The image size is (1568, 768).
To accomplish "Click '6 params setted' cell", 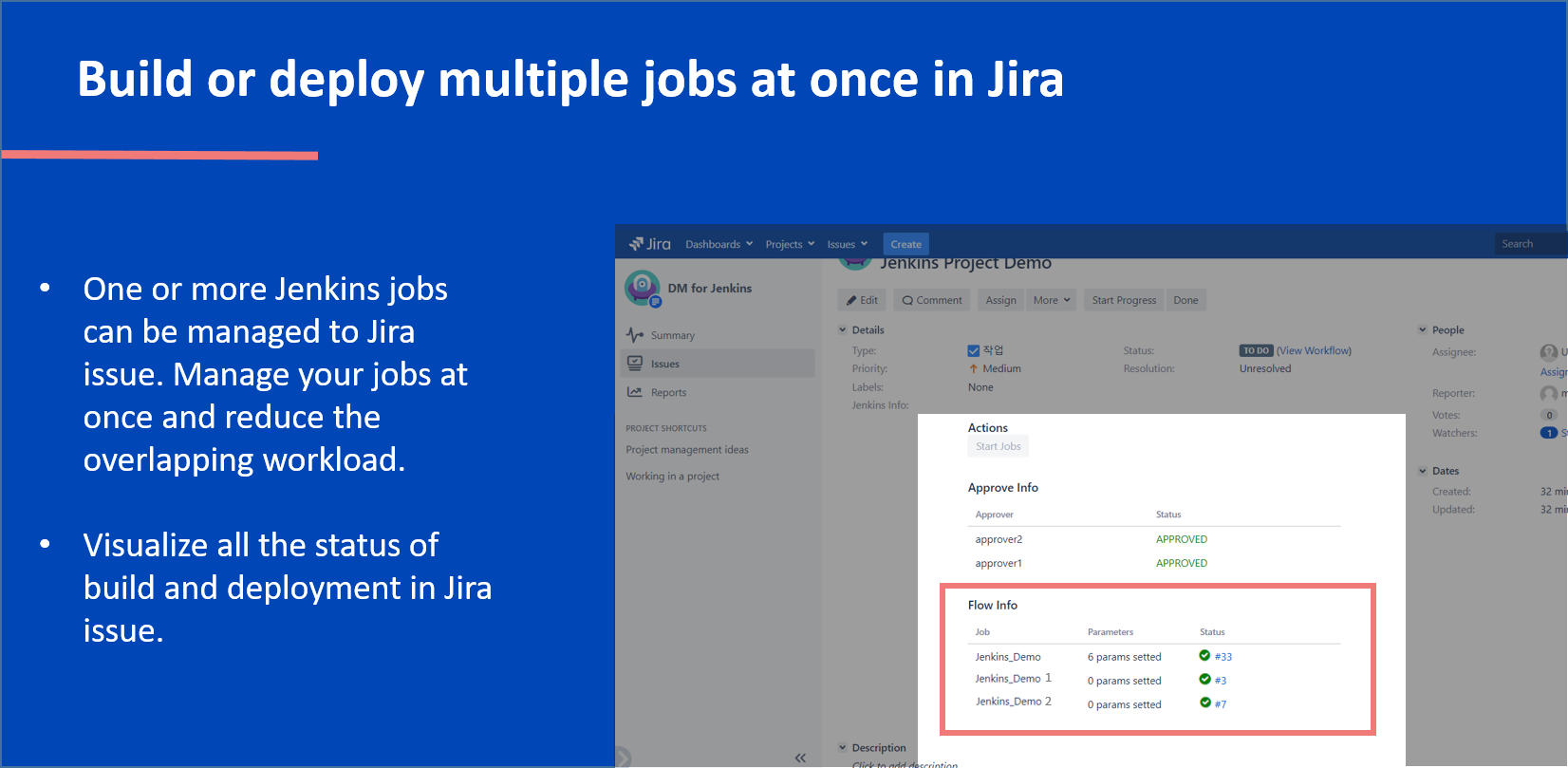I will [1124, 657].
